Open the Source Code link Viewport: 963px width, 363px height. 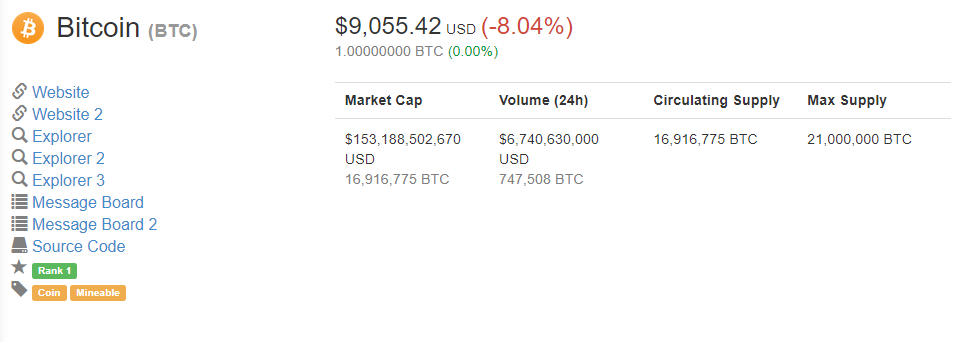point(79,246)
